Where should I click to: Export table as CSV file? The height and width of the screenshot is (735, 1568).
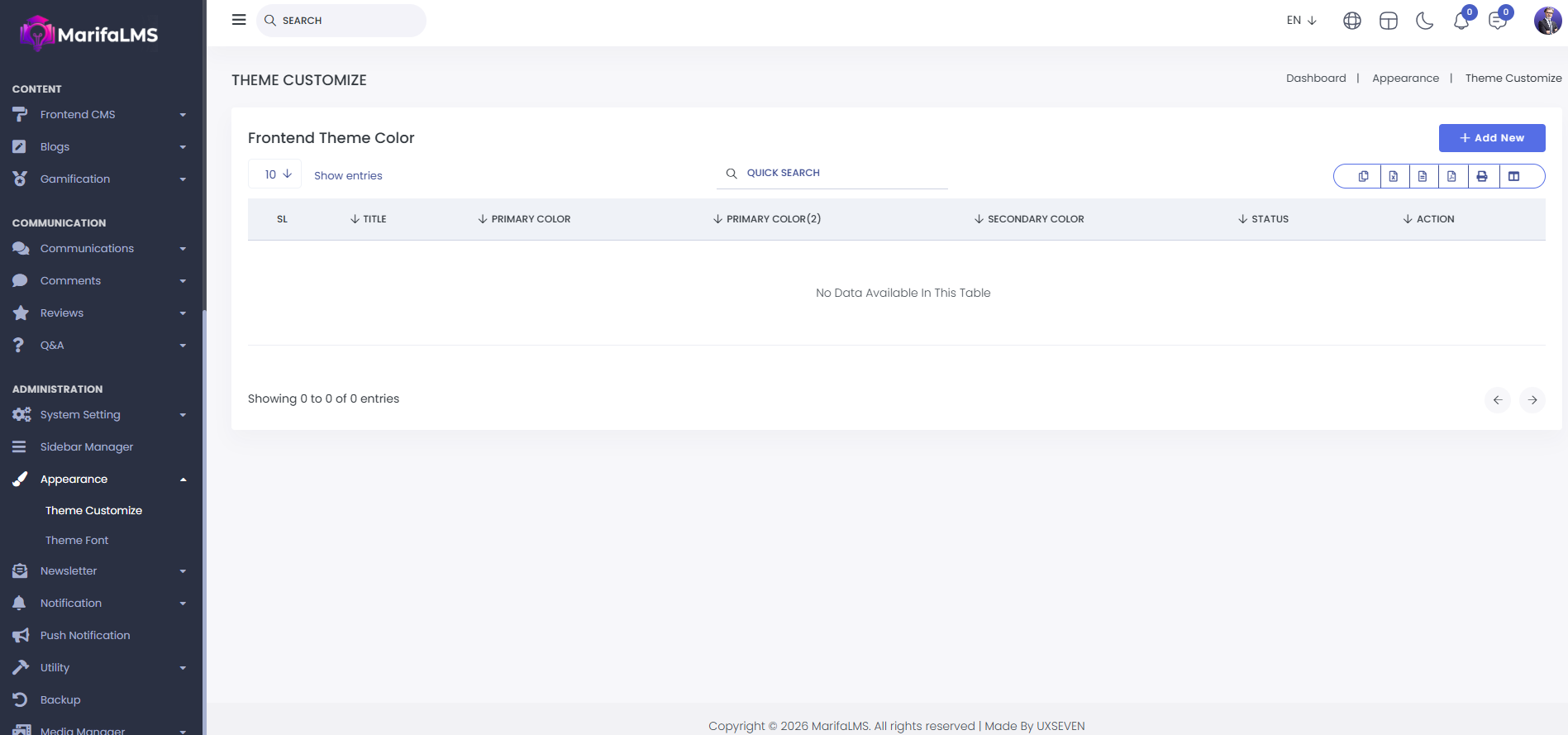1423,176
